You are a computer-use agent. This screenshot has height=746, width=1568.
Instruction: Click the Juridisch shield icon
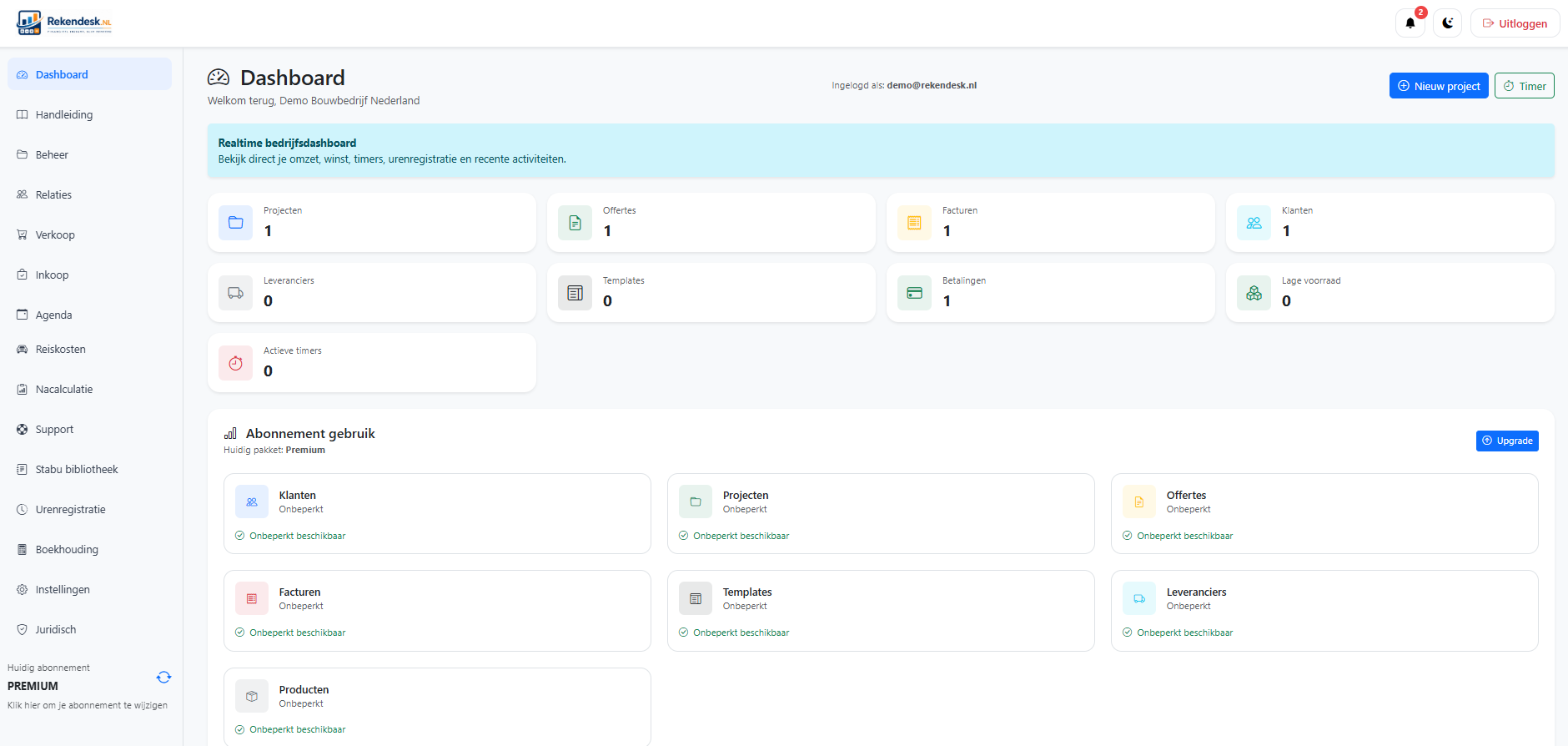coord(22,629)
